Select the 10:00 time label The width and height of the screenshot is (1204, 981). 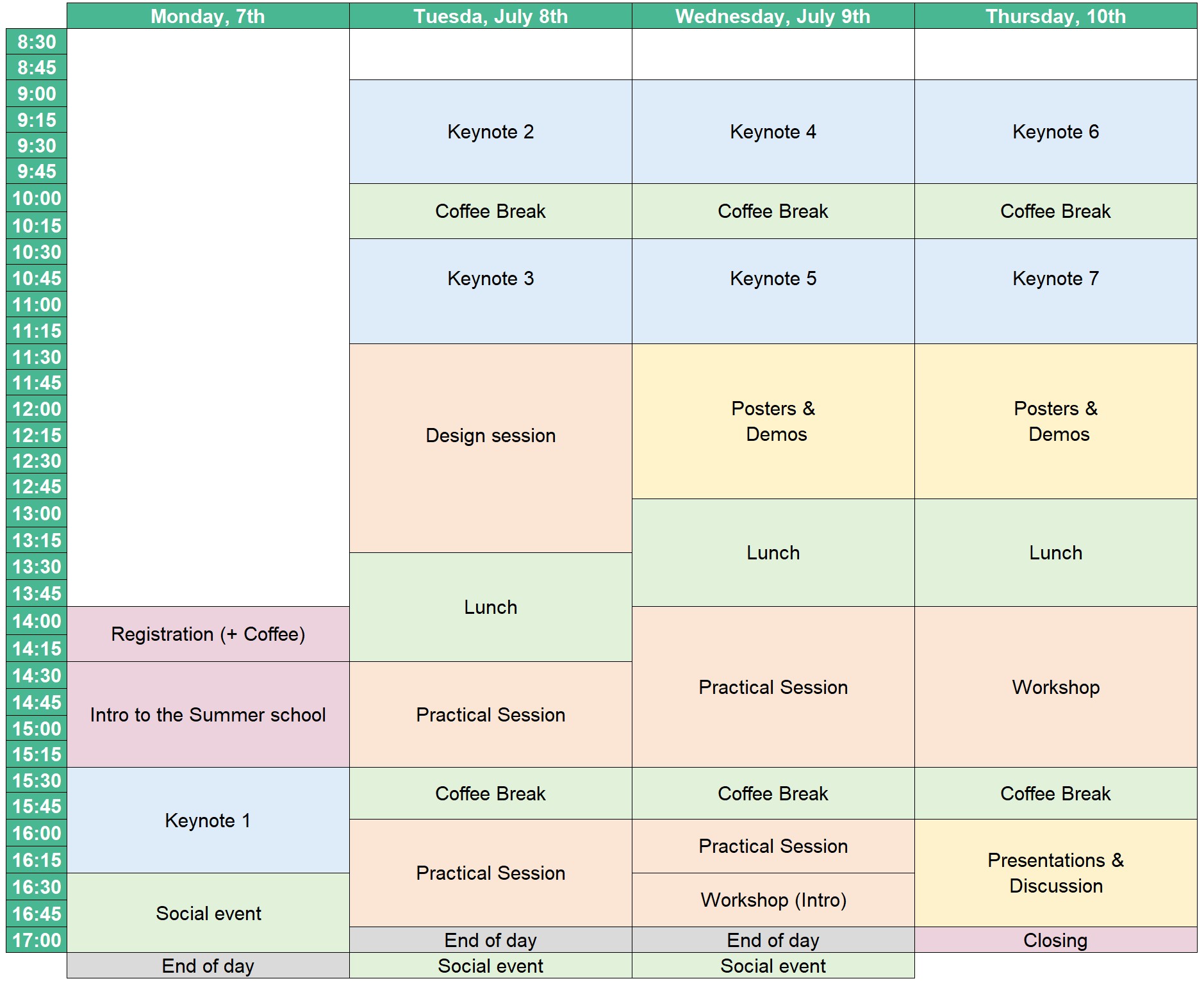click(x=37, y=198)
